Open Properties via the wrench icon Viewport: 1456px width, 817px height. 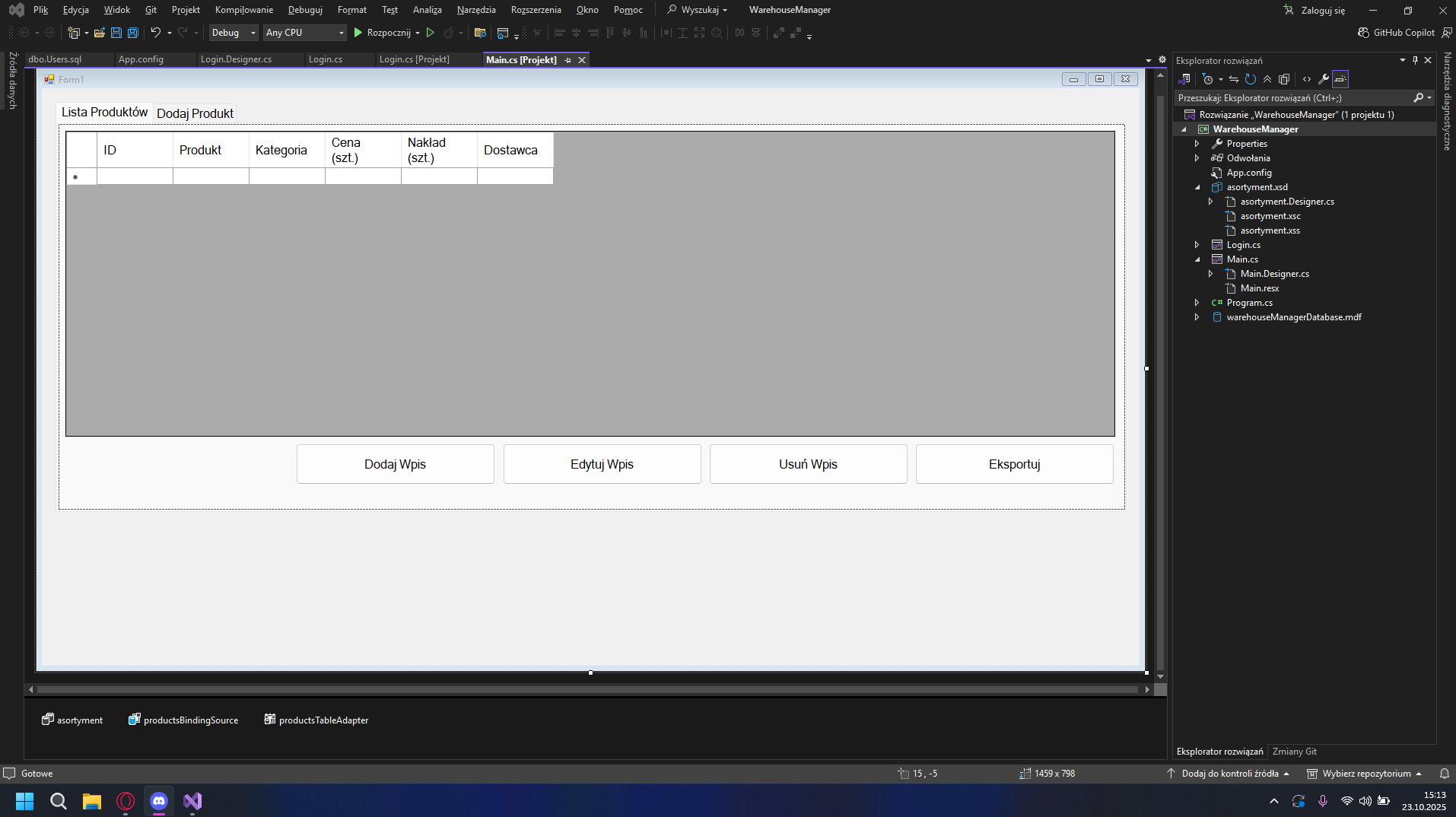1324,79
